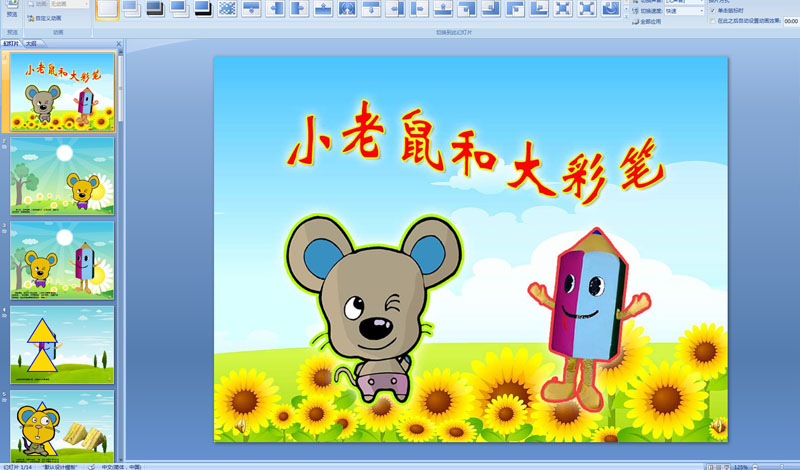Click the bottom-right sound icon on slide

(x=718, y=425)
